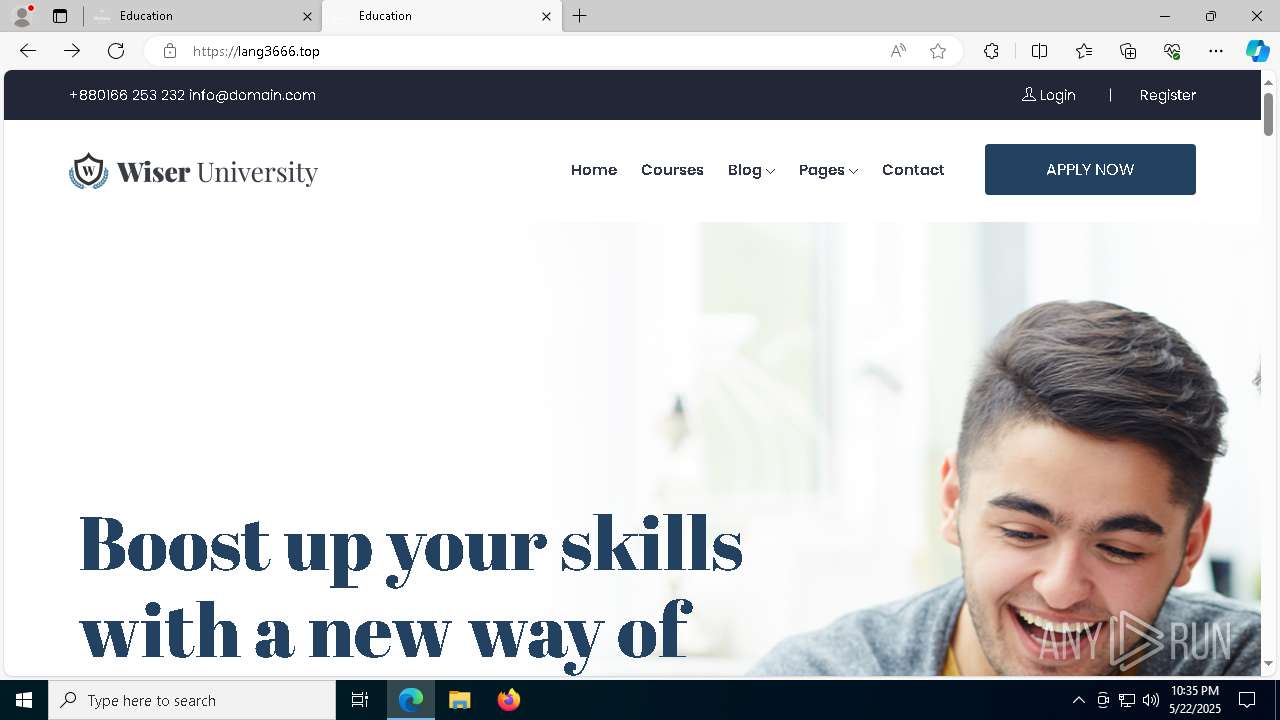Open the Register link
Image resolution: width=1280 pixels, height=720 pixels.
1168,95
